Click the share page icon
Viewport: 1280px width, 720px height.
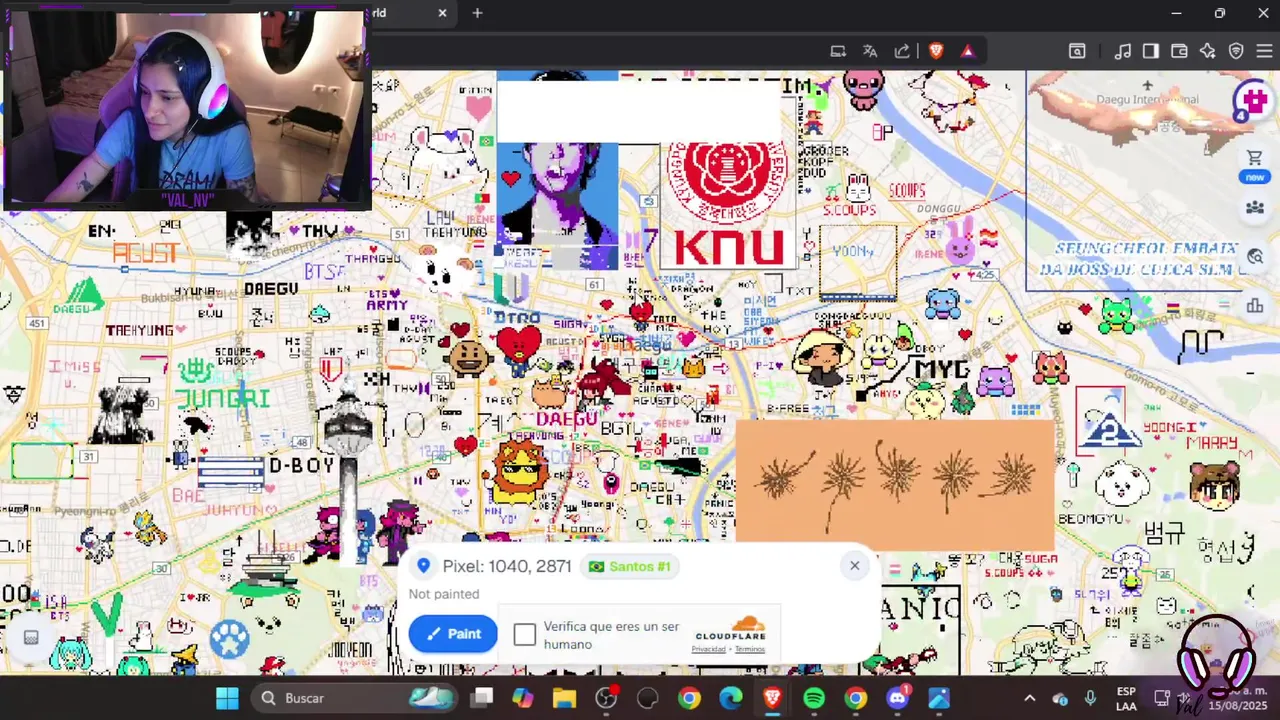902,51
